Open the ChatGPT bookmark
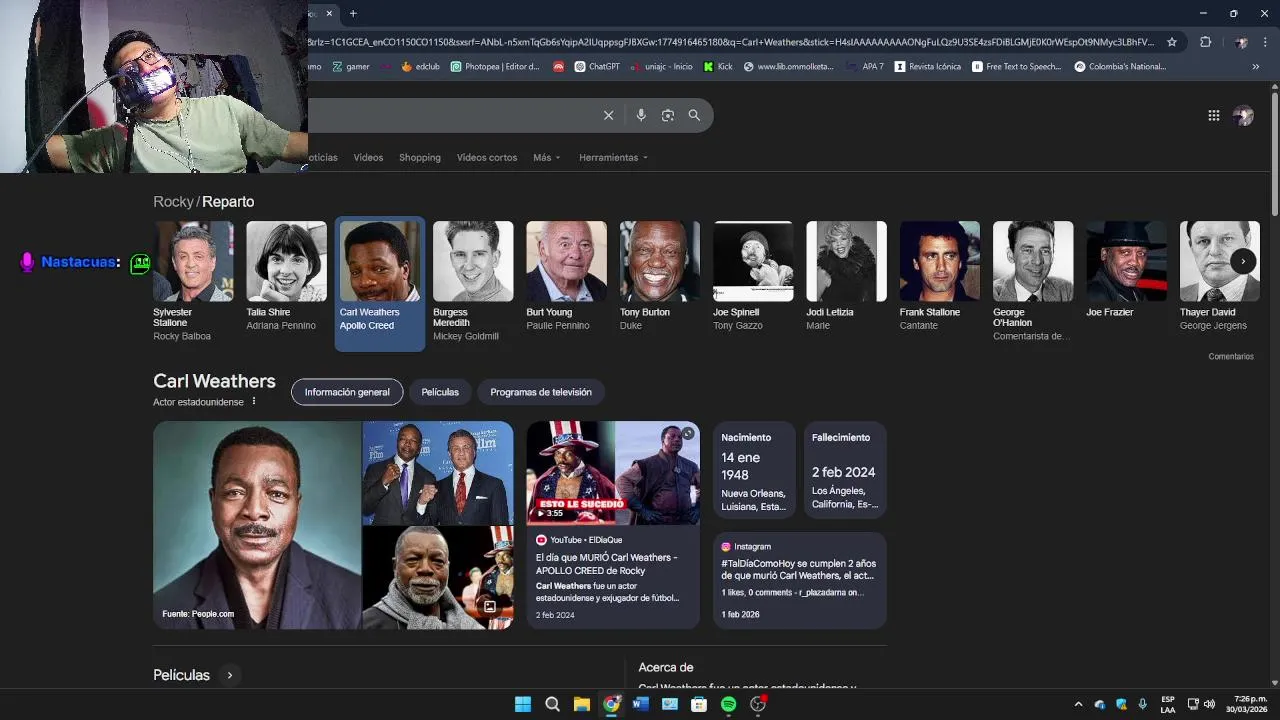 click(597, 66)
